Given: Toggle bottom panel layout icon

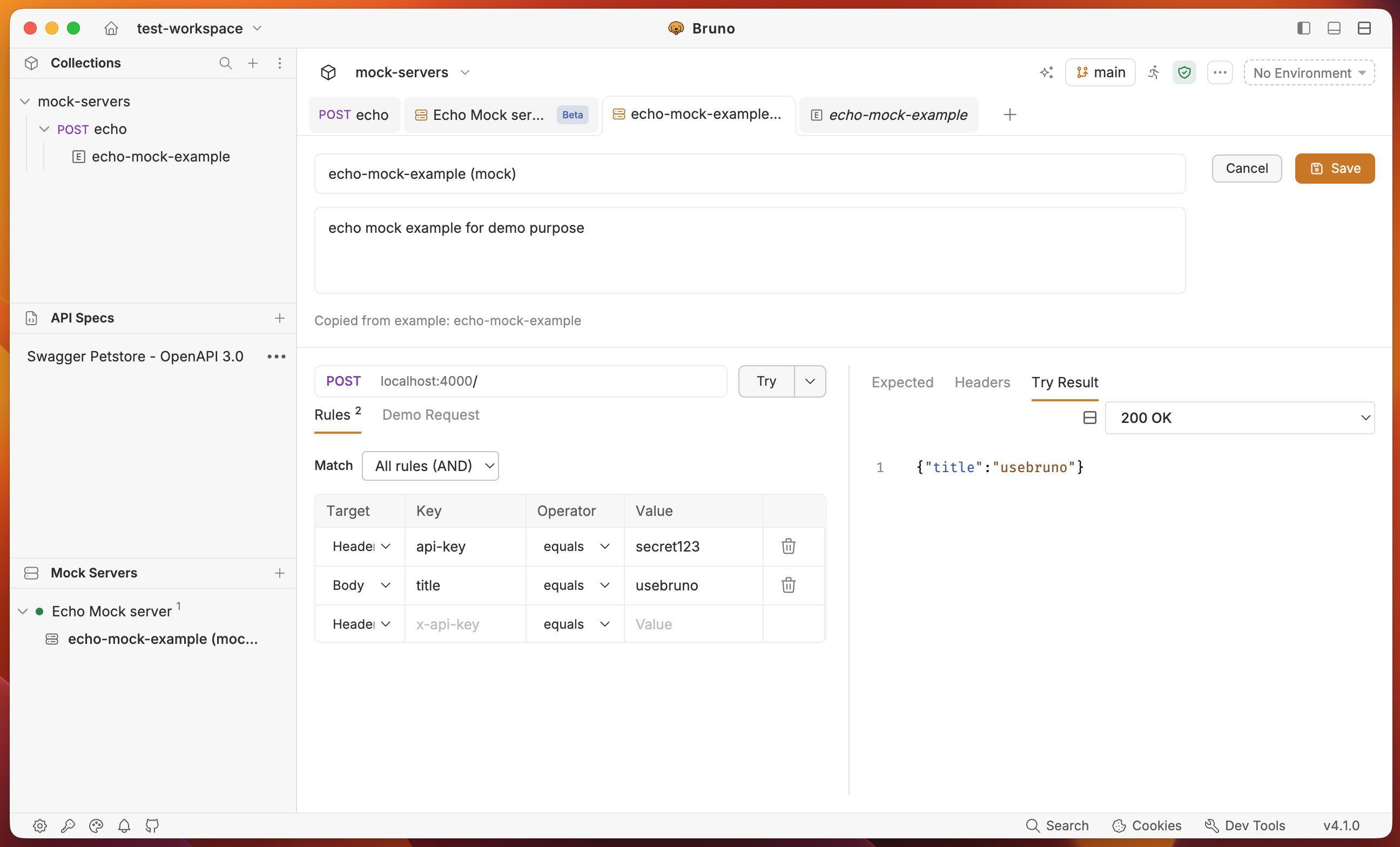Looking at the screenshot, I should tap(1334, 28).
